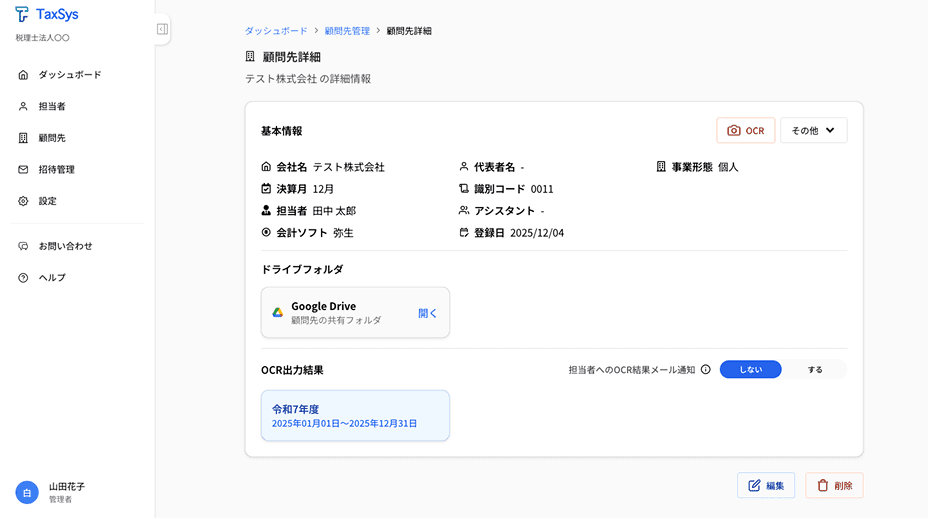
Task: Click the 税理士法人〇〇 text under the logo
Action: (x=43, y=38)
